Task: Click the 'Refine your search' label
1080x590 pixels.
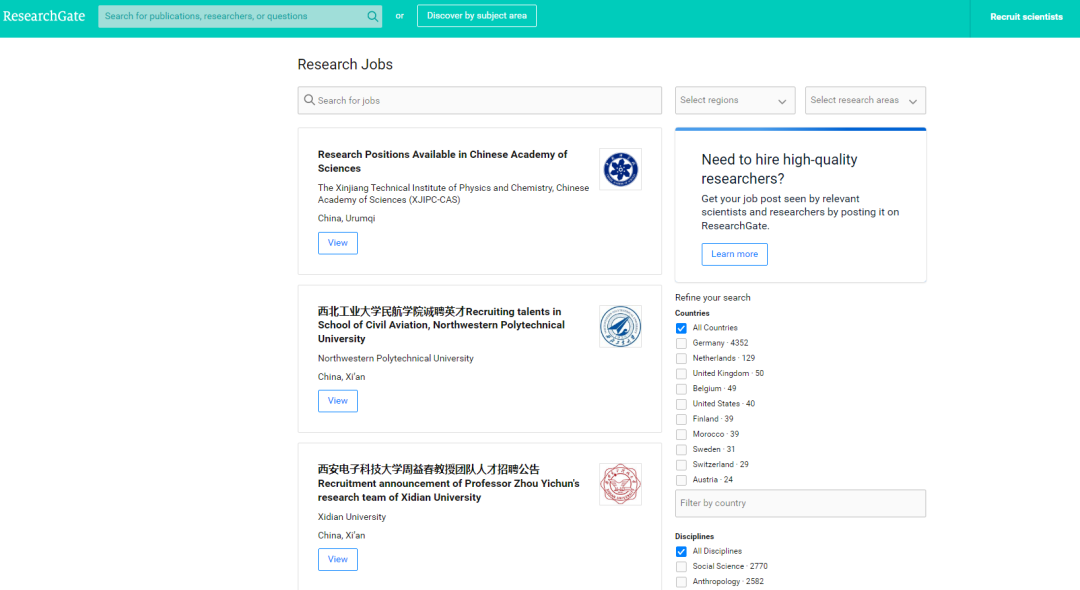Action: pos(713,297)
